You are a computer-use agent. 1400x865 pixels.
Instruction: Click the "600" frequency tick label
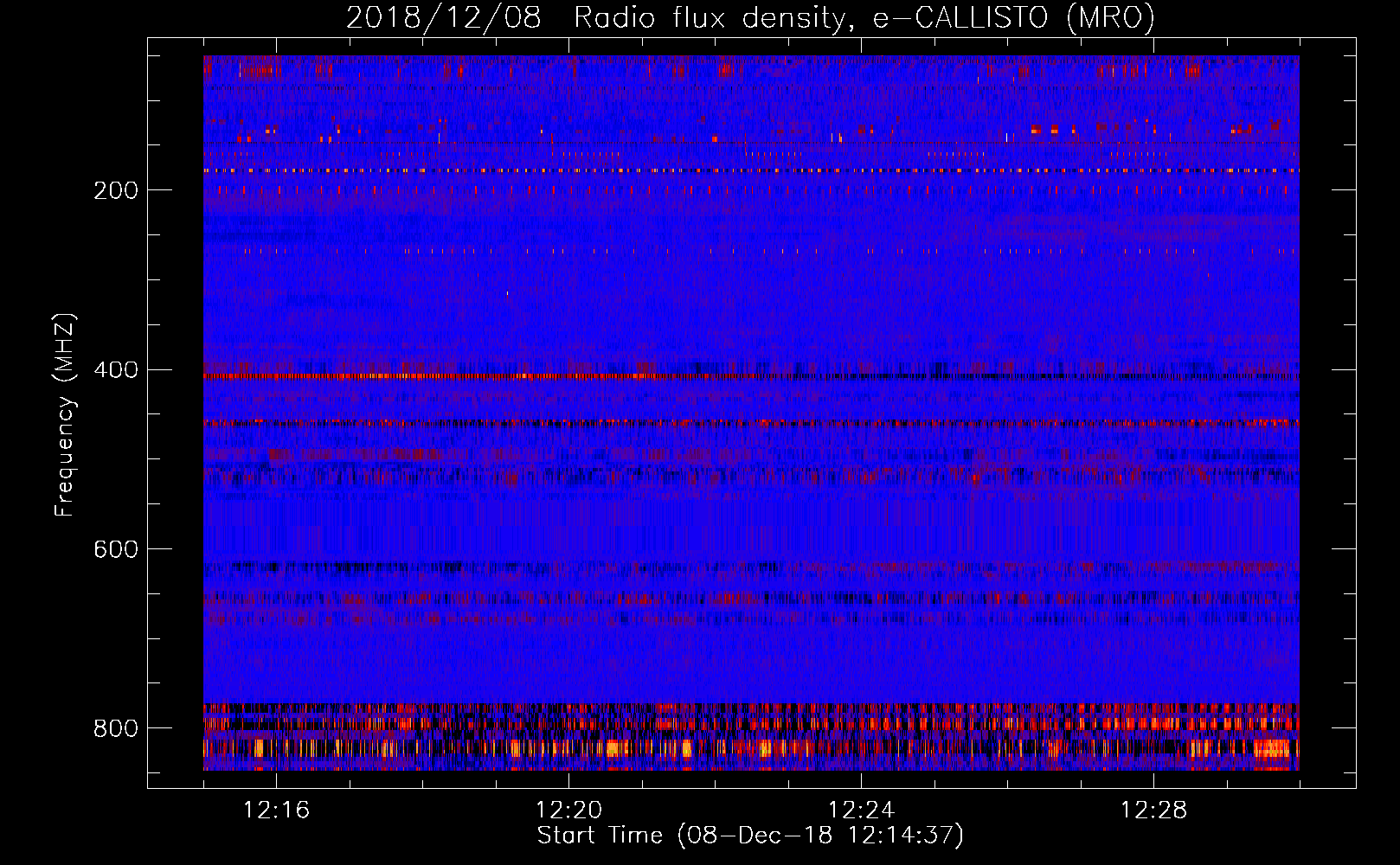click(x=115, y=550)
